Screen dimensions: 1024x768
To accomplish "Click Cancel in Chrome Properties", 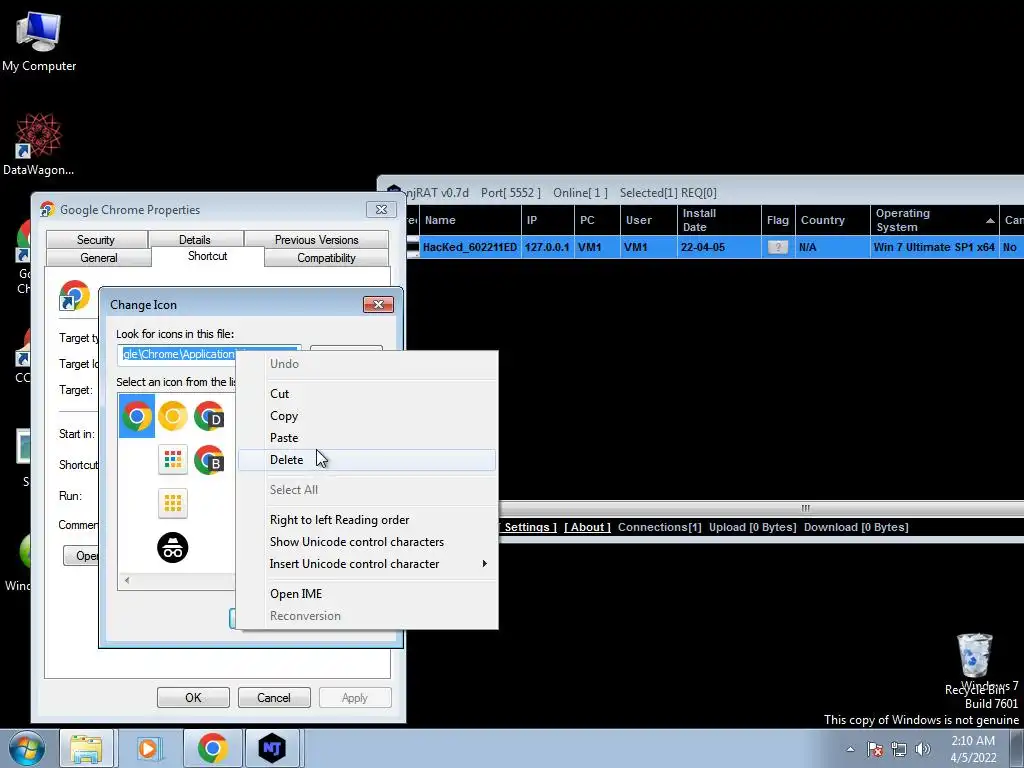I will click(x=274, y=697).
